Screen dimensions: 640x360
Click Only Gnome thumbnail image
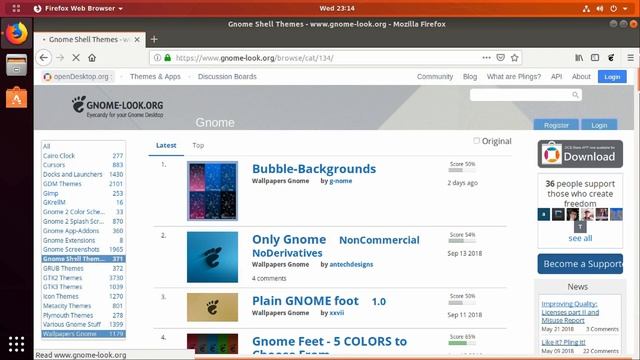coord(212,257)
